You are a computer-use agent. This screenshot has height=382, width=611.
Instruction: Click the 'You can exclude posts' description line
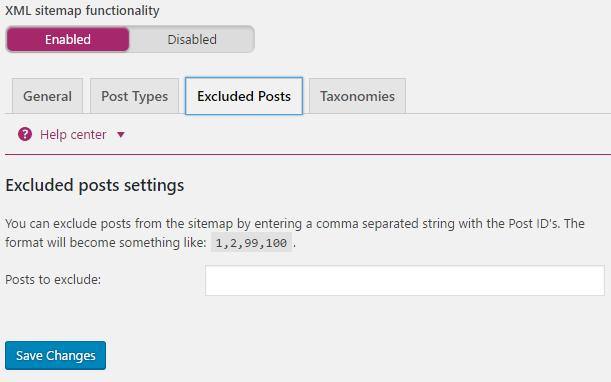point(295,224)
